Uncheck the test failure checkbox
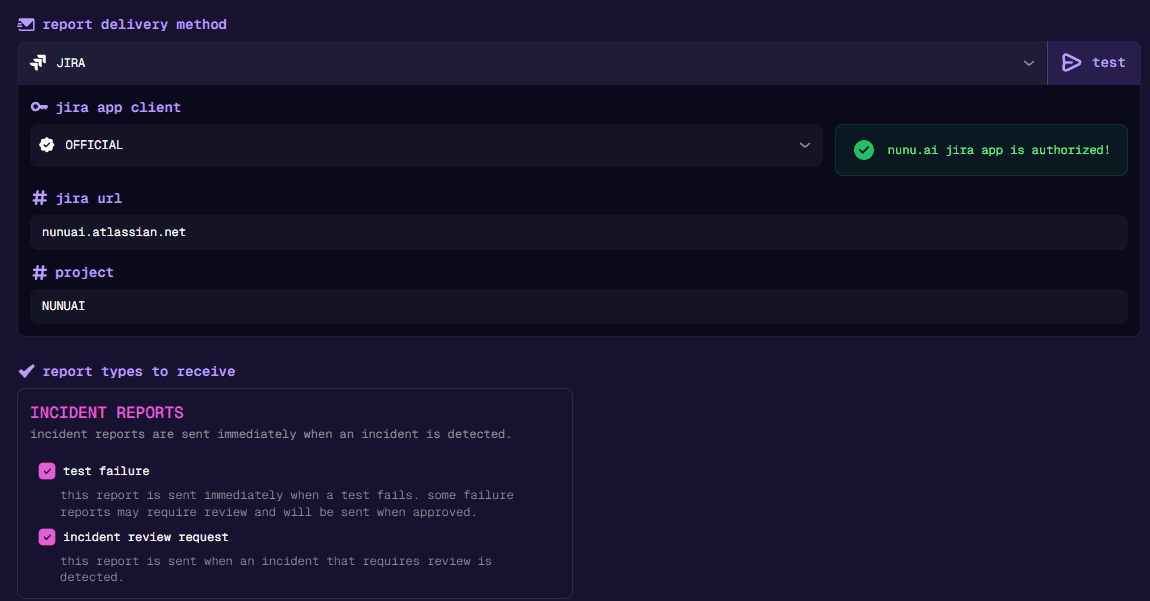 [47, 471]
